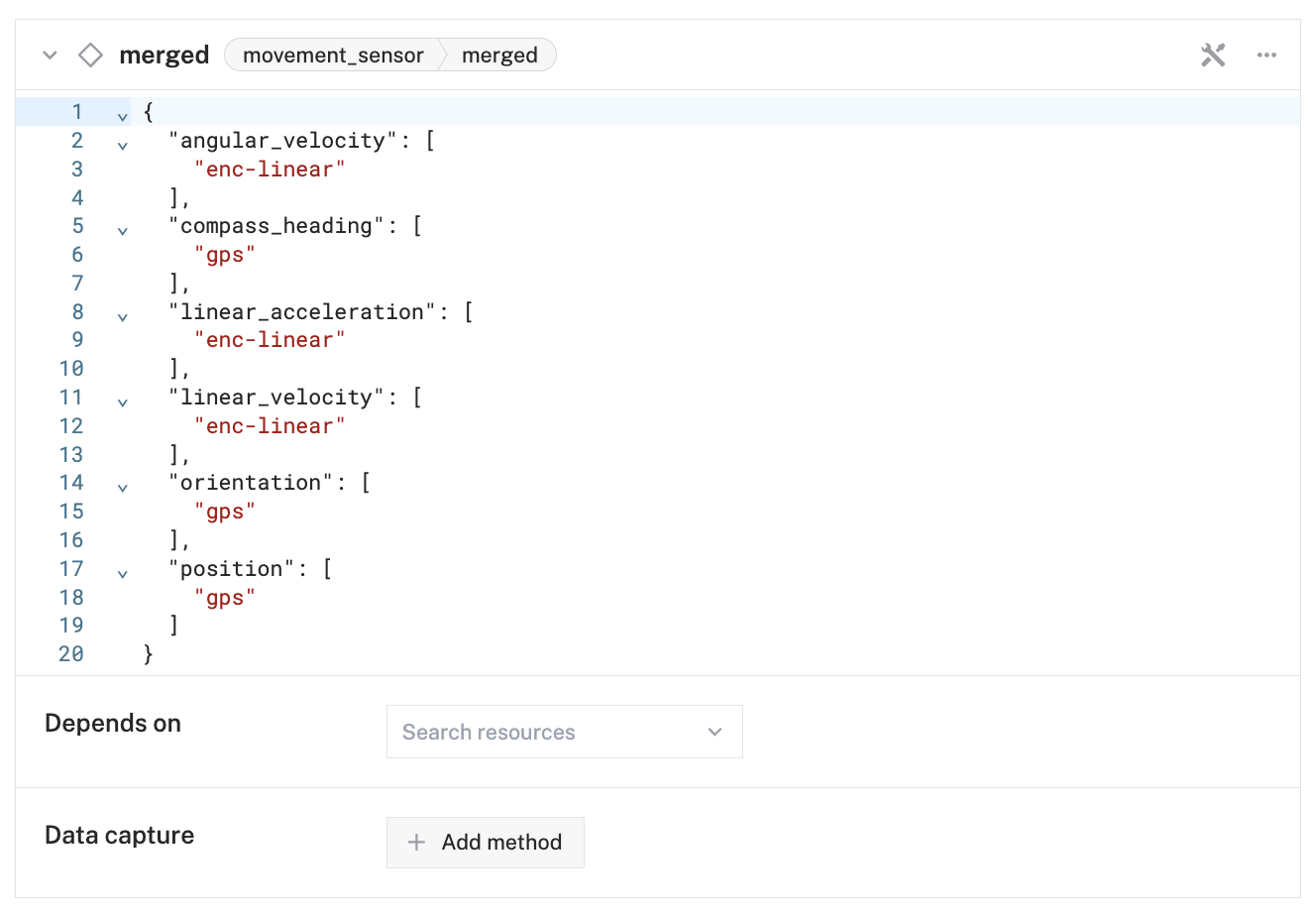
Task: Collapse the orientation array on line 14
Action: [122, 487]
